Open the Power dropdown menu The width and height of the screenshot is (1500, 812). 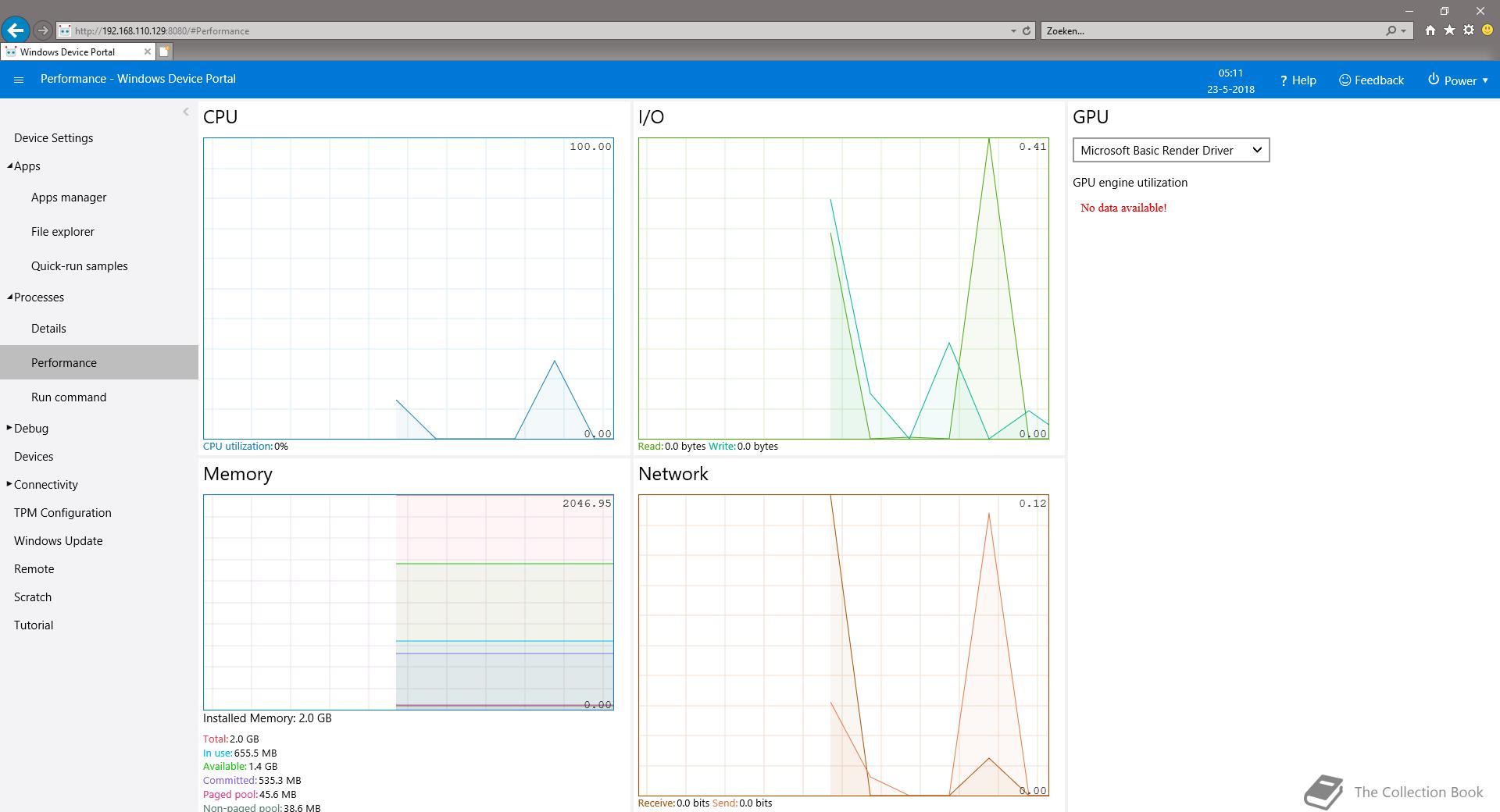tap(1458, 80)
